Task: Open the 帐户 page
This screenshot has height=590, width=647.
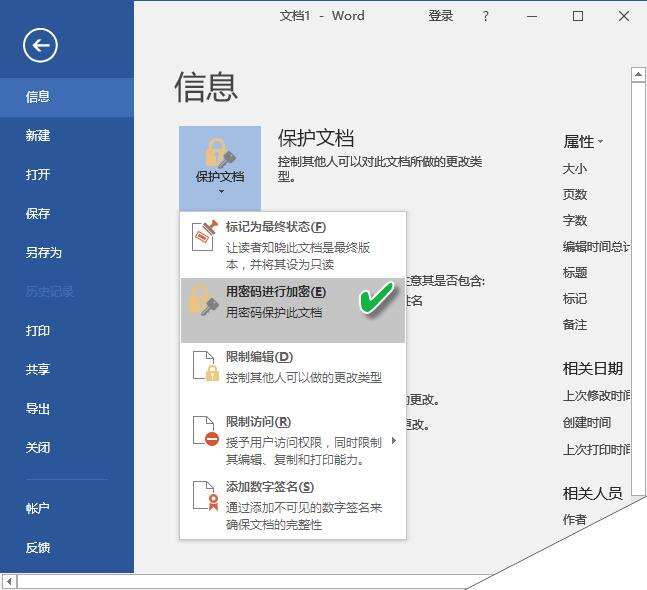Action: [x=67, y=508]
